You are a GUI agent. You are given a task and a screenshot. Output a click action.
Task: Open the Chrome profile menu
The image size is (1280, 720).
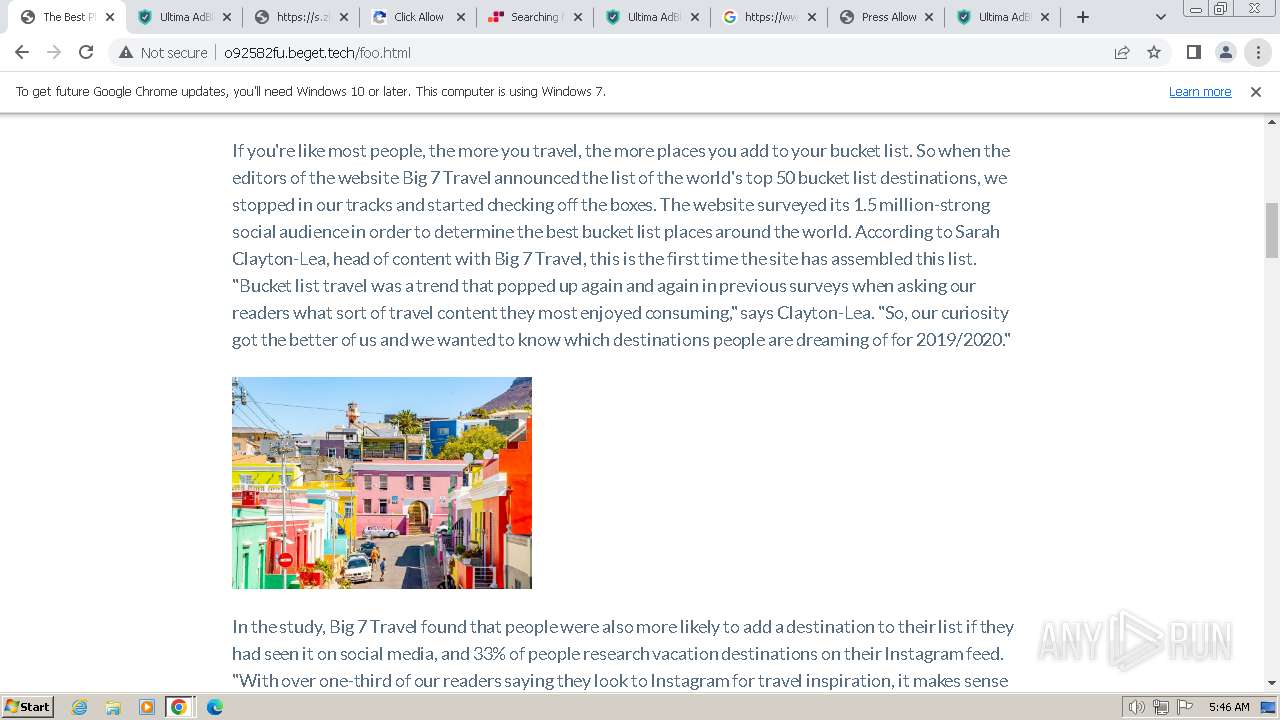(1225, 53)
